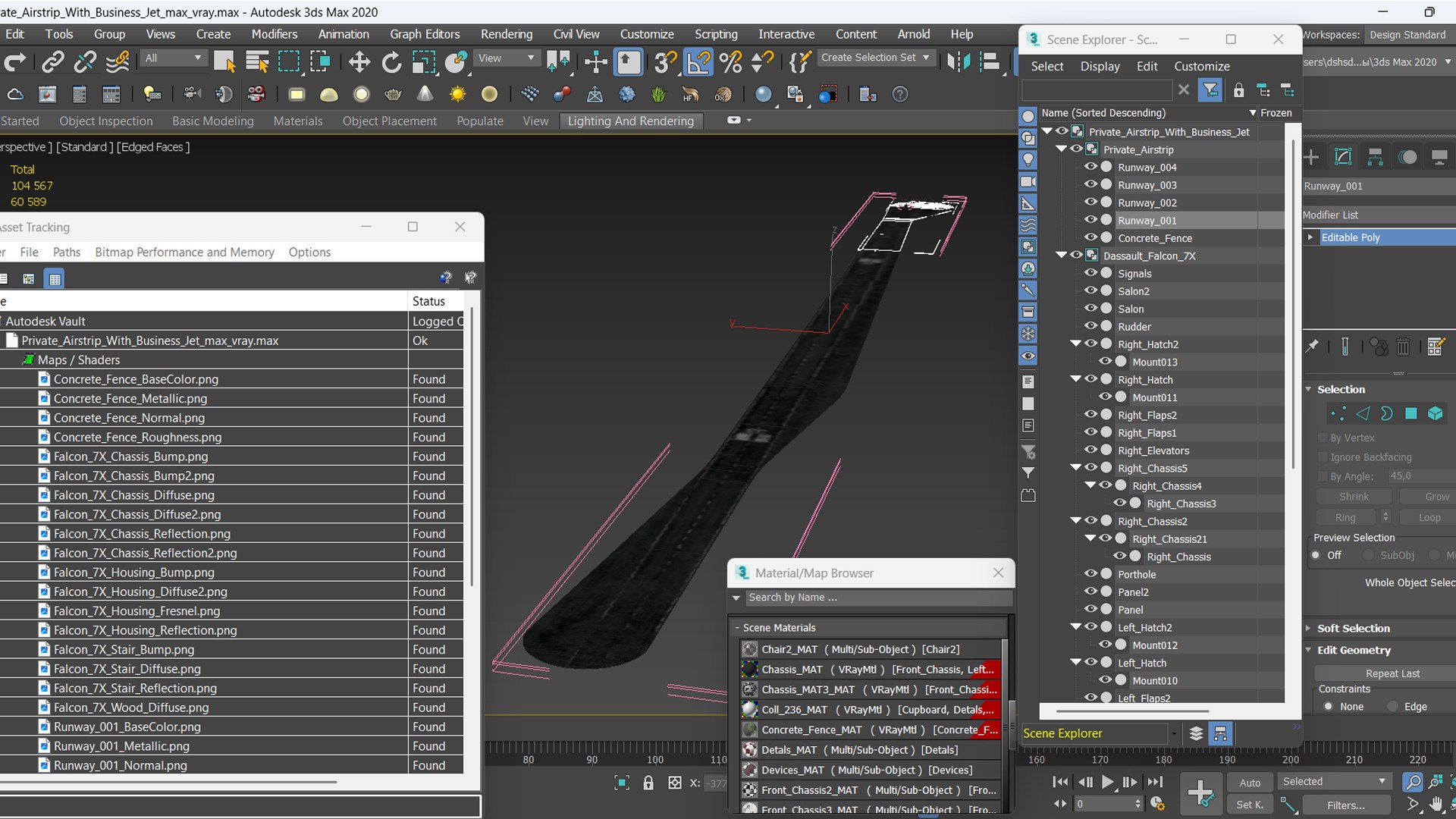This screenshot has width=1456, height=819.
Task: Clear the Scene Explorer search with X
Action: pos(1184,90)
